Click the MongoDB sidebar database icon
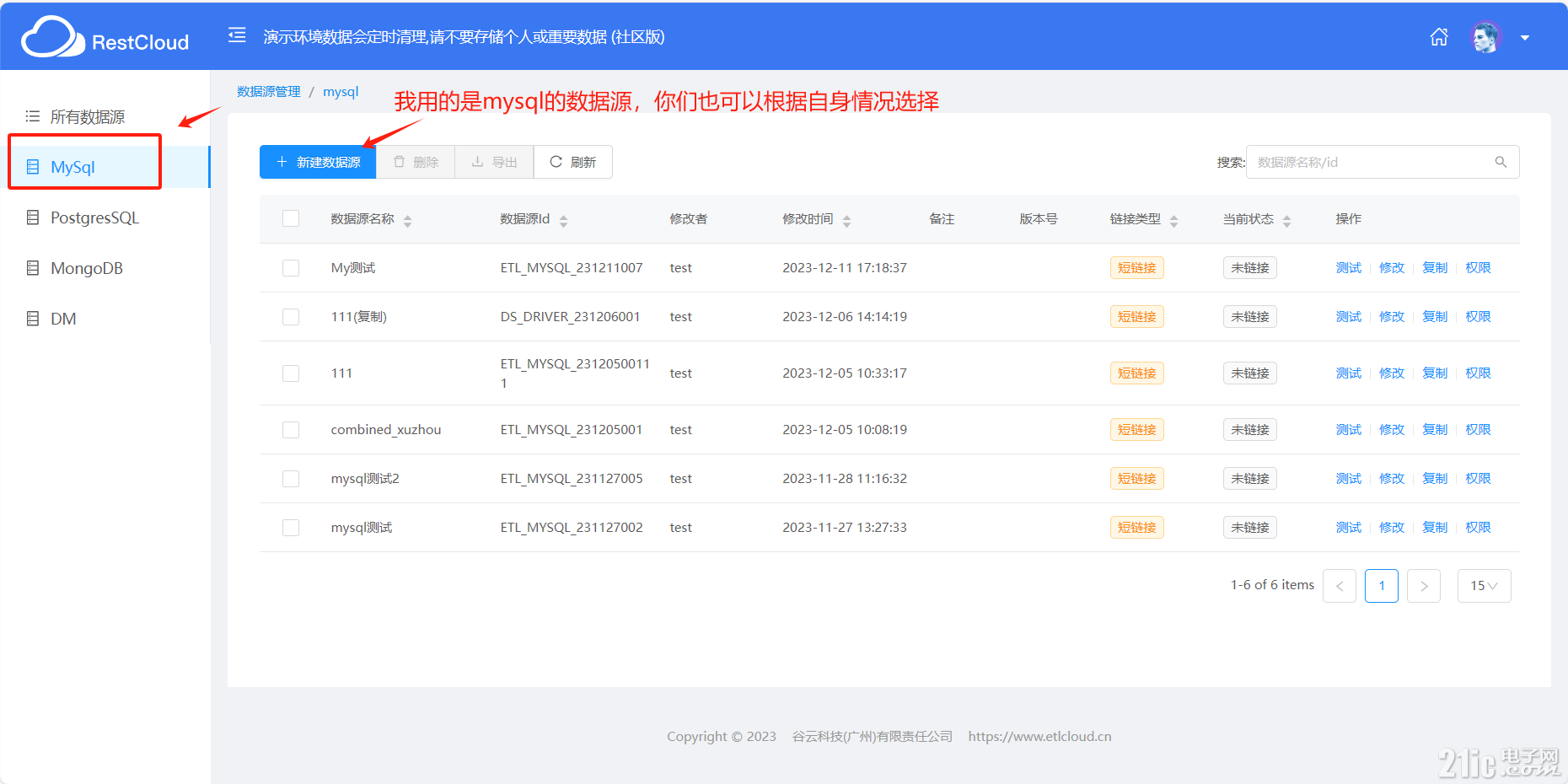The height and width of the screenshot is (784, 1568). pyautogui.click(x=33, y=268)
